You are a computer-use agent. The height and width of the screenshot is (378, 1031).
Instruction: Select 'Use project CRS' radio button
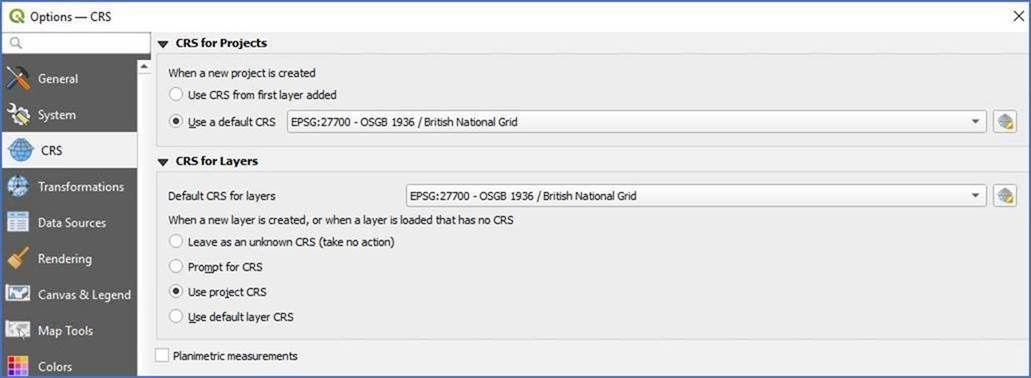[176, 292]
